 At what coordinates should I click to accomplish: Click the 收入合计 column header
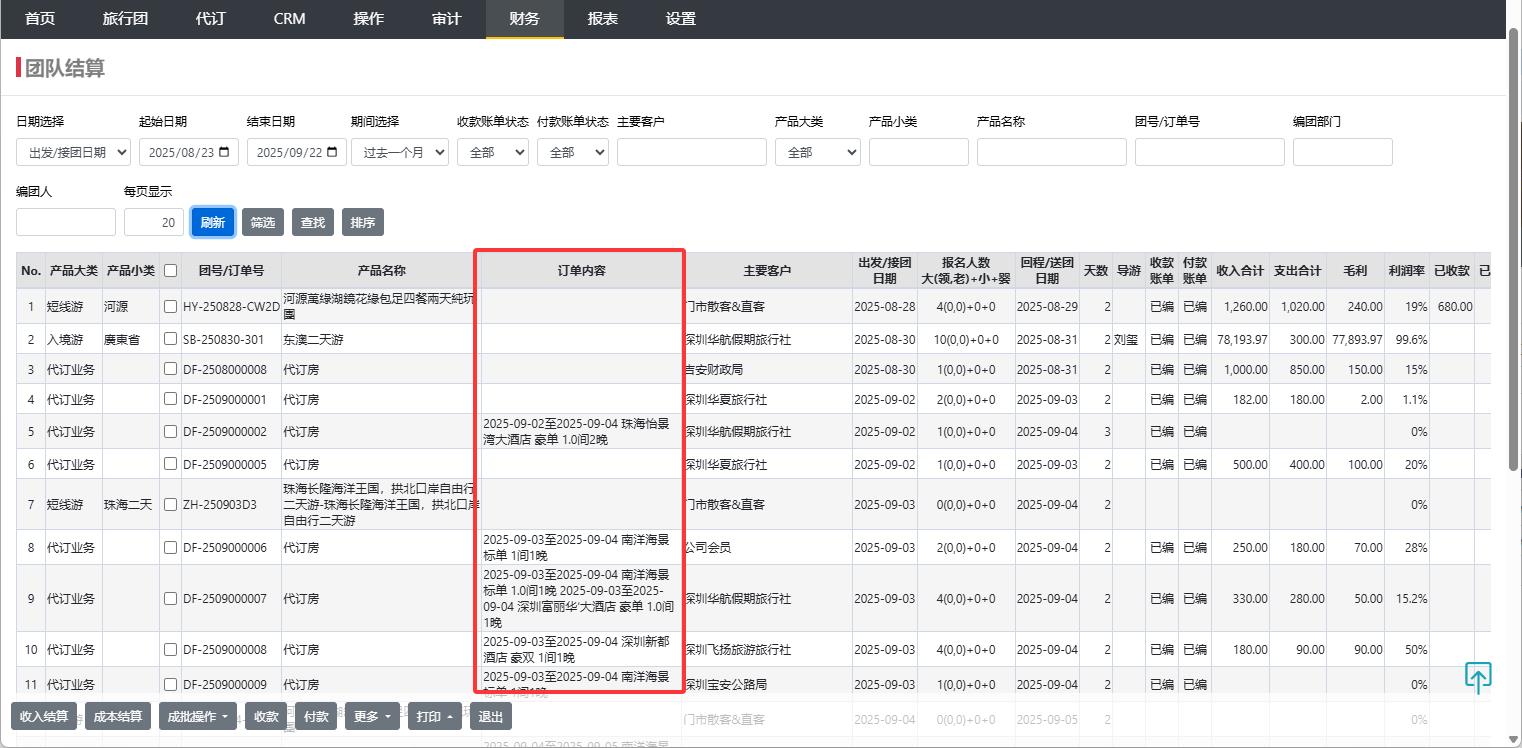tap(1240, 271)
